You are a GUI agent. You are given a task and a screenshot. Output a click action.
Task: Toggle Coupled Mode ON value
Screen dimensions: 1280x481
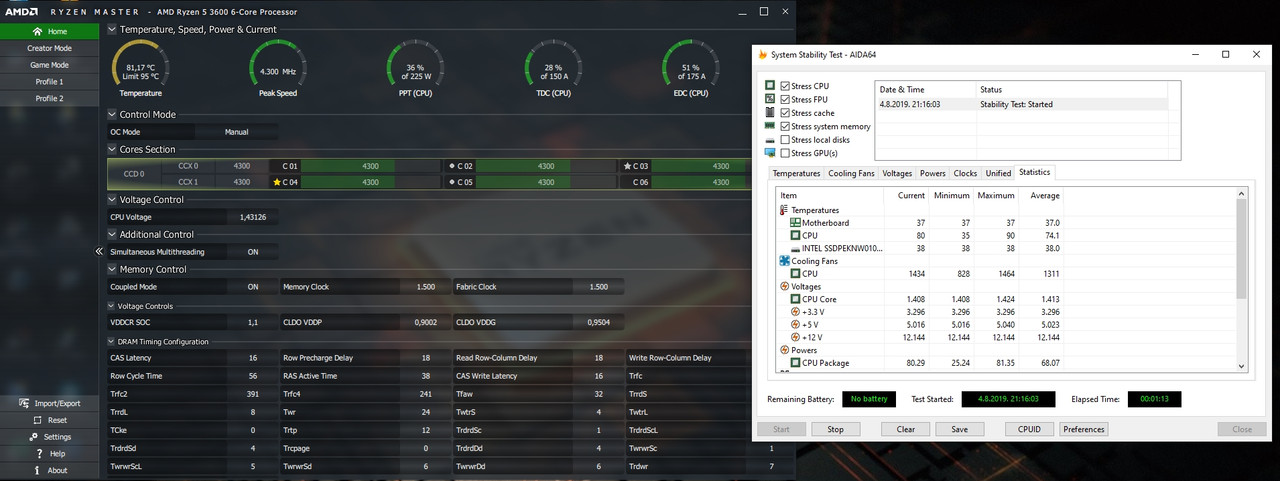(x=253, y=287)
